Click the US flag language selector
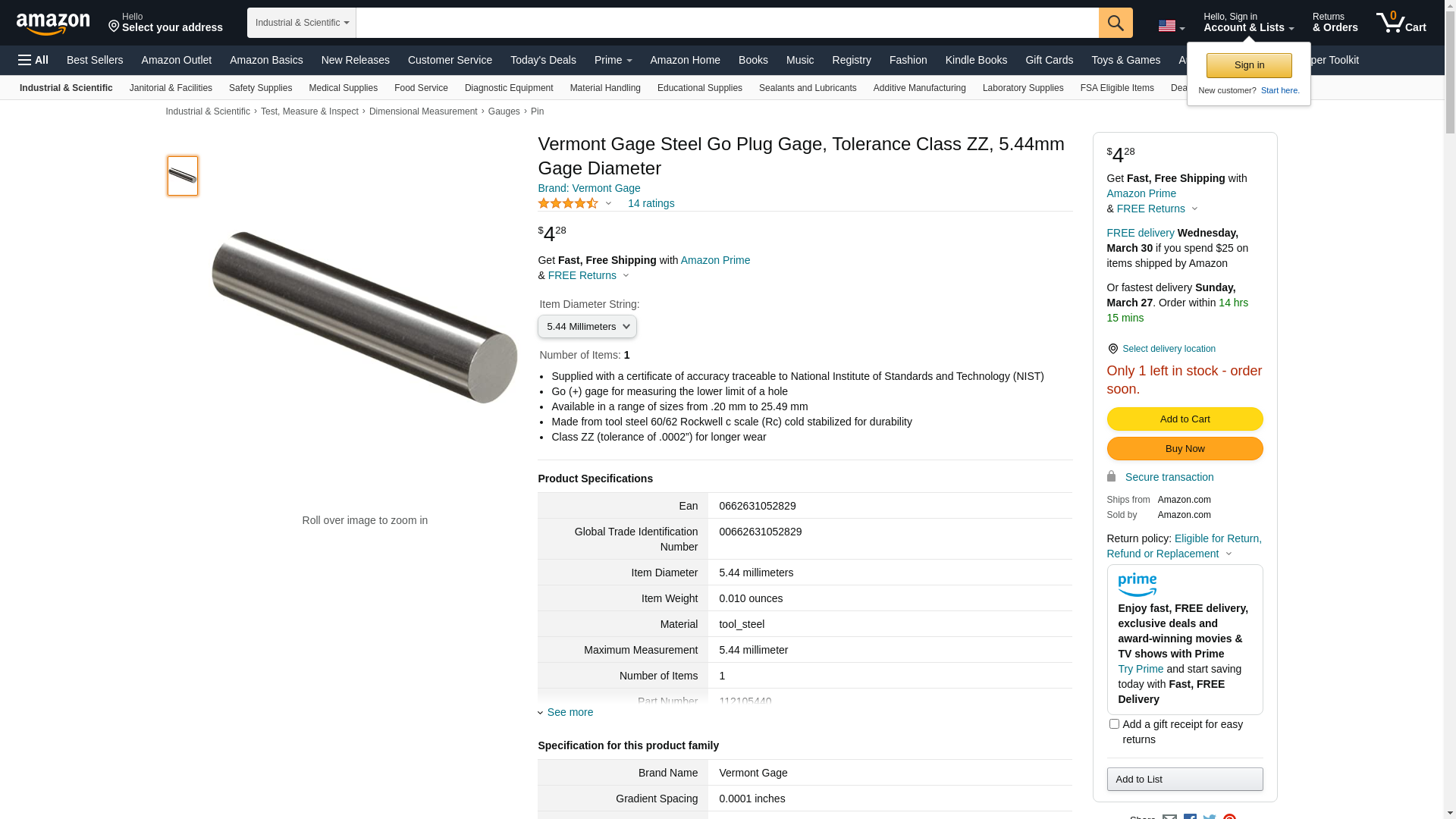Viewport: 1456px width, 819px height. click(x=1170, y=26)
